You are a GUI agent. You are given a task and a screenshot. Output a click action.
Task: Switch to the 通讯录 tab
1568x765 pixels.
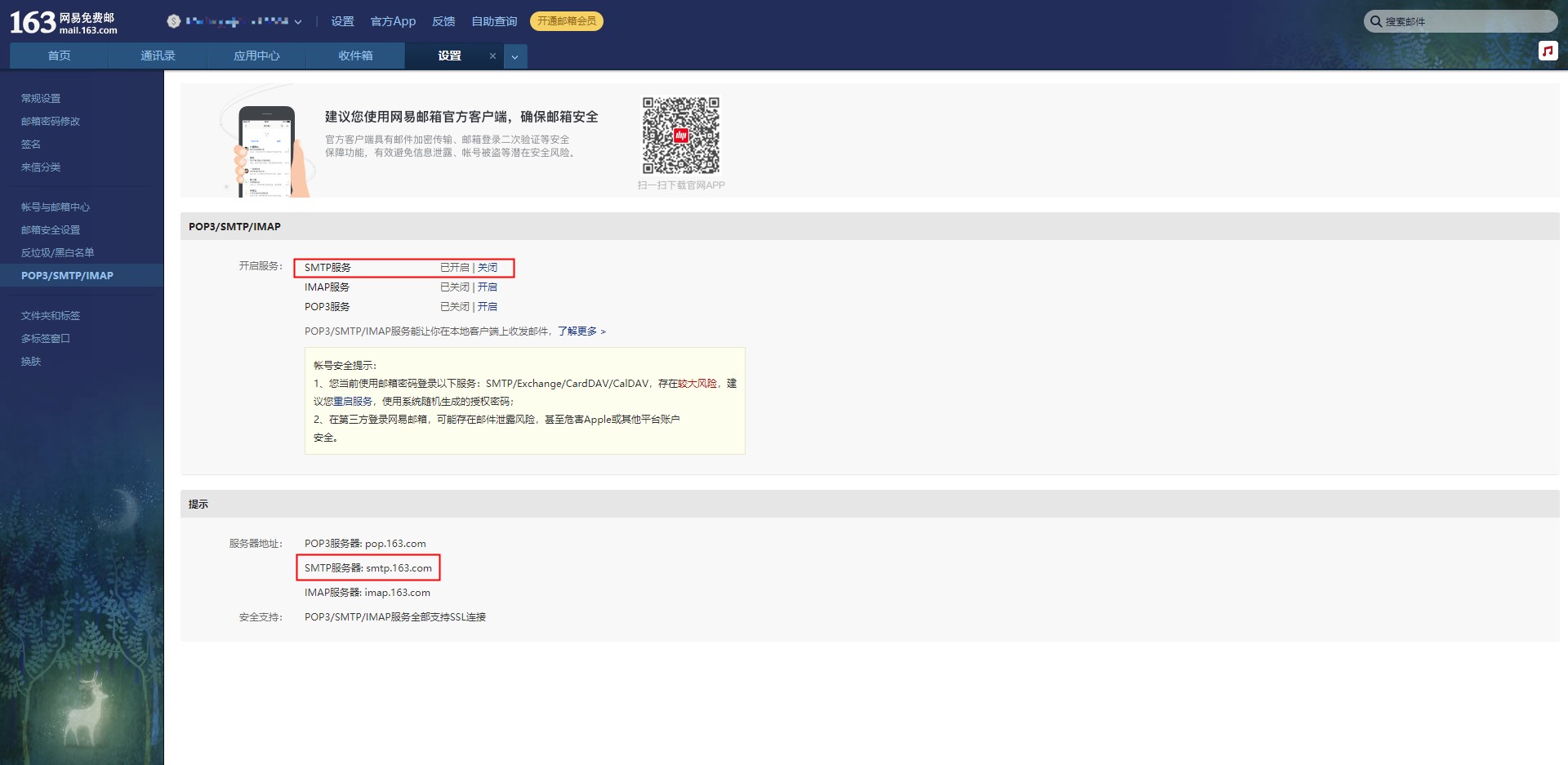(x=158, y=56)
